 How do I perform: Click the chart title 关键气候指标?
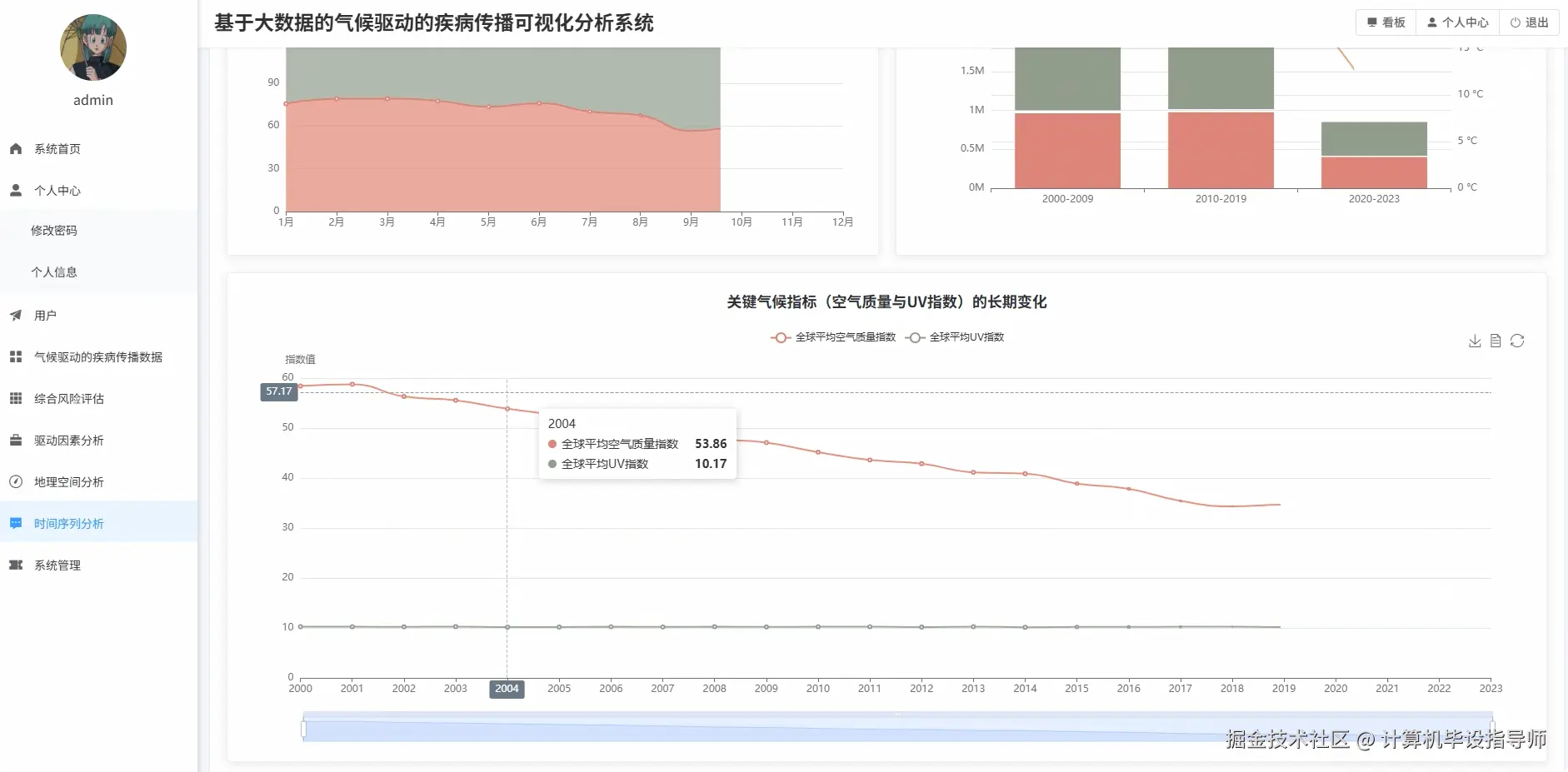(886, 301)
